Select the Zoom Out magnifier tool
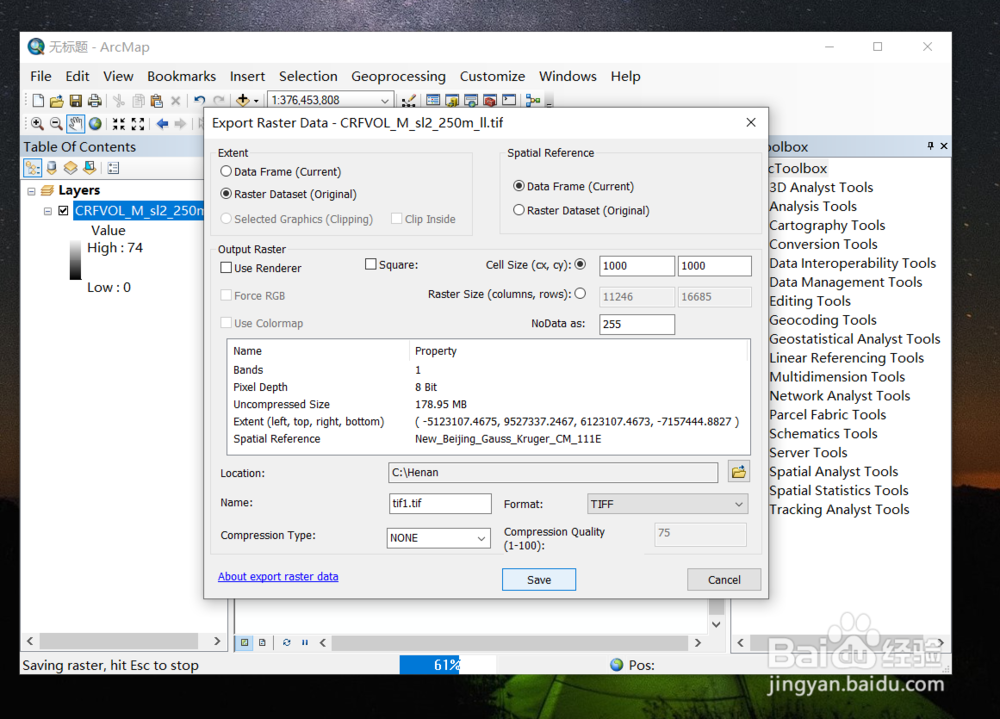Screen dimensions: 1000x719 (56, 124)
